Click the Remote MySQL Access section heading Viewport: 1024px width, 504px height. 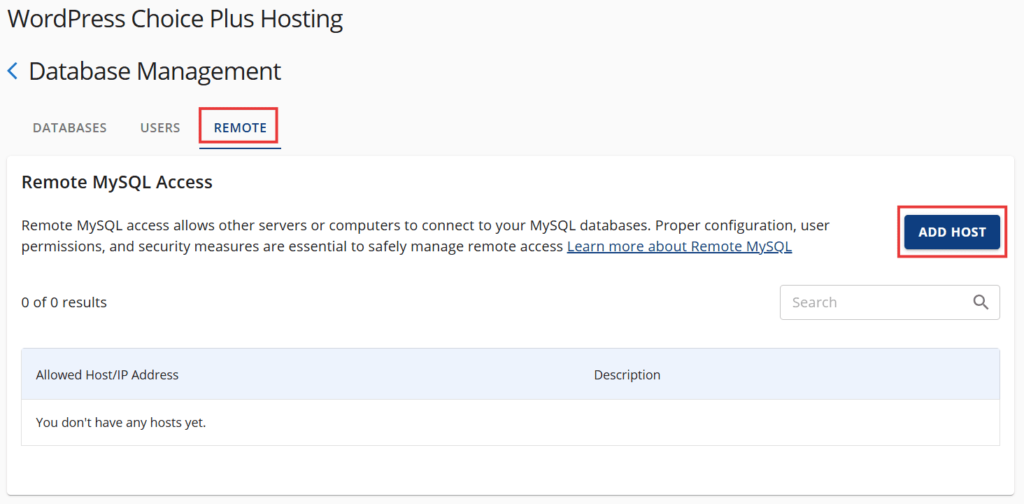point(117,182)
